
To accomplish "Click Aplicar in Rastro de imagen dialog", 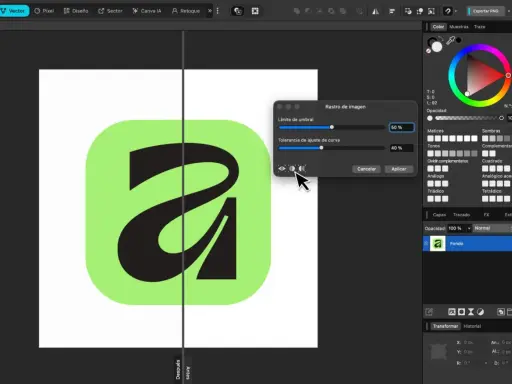I will click(x=399, y=169).
